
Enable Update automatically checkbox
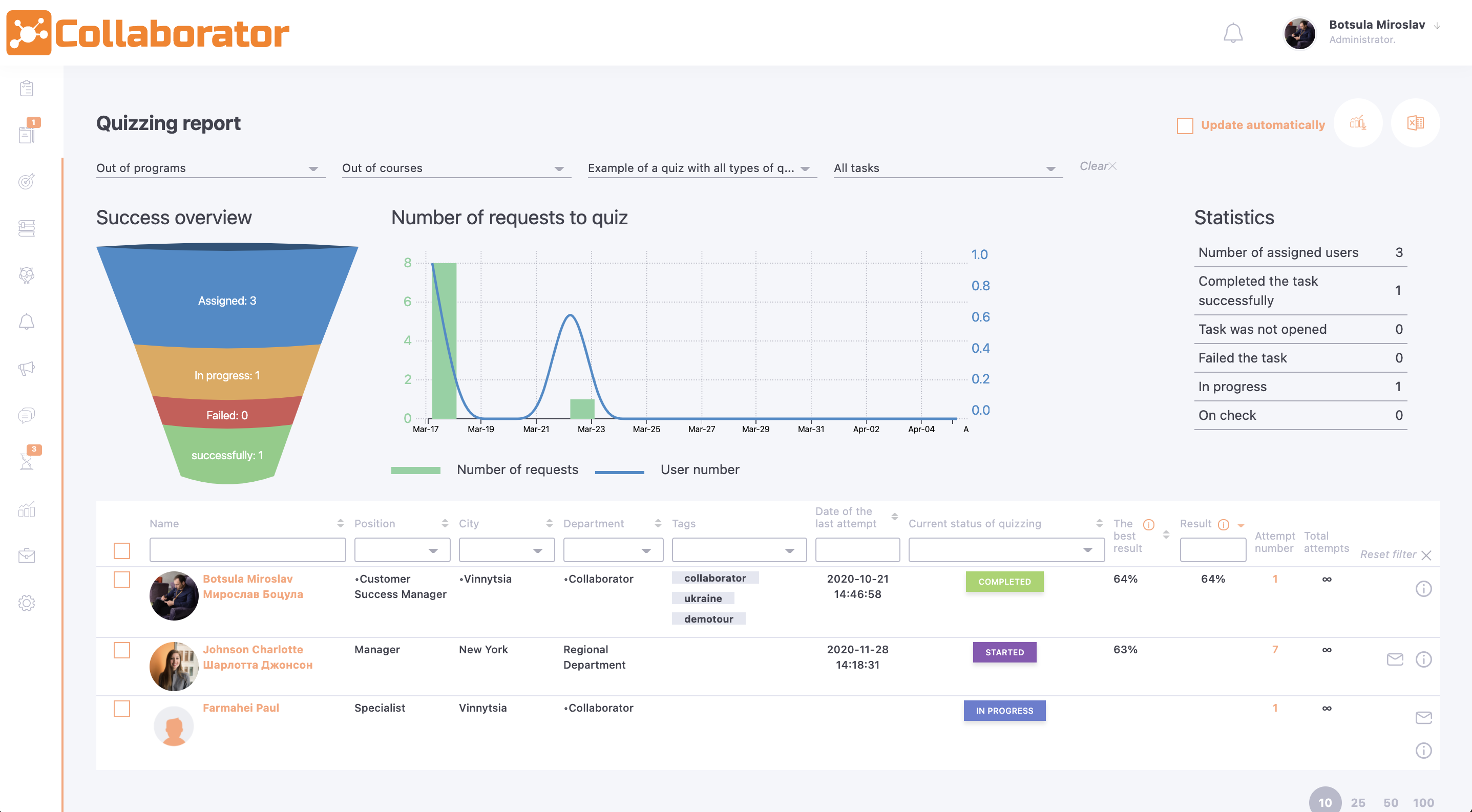[x=1185, y=125]
